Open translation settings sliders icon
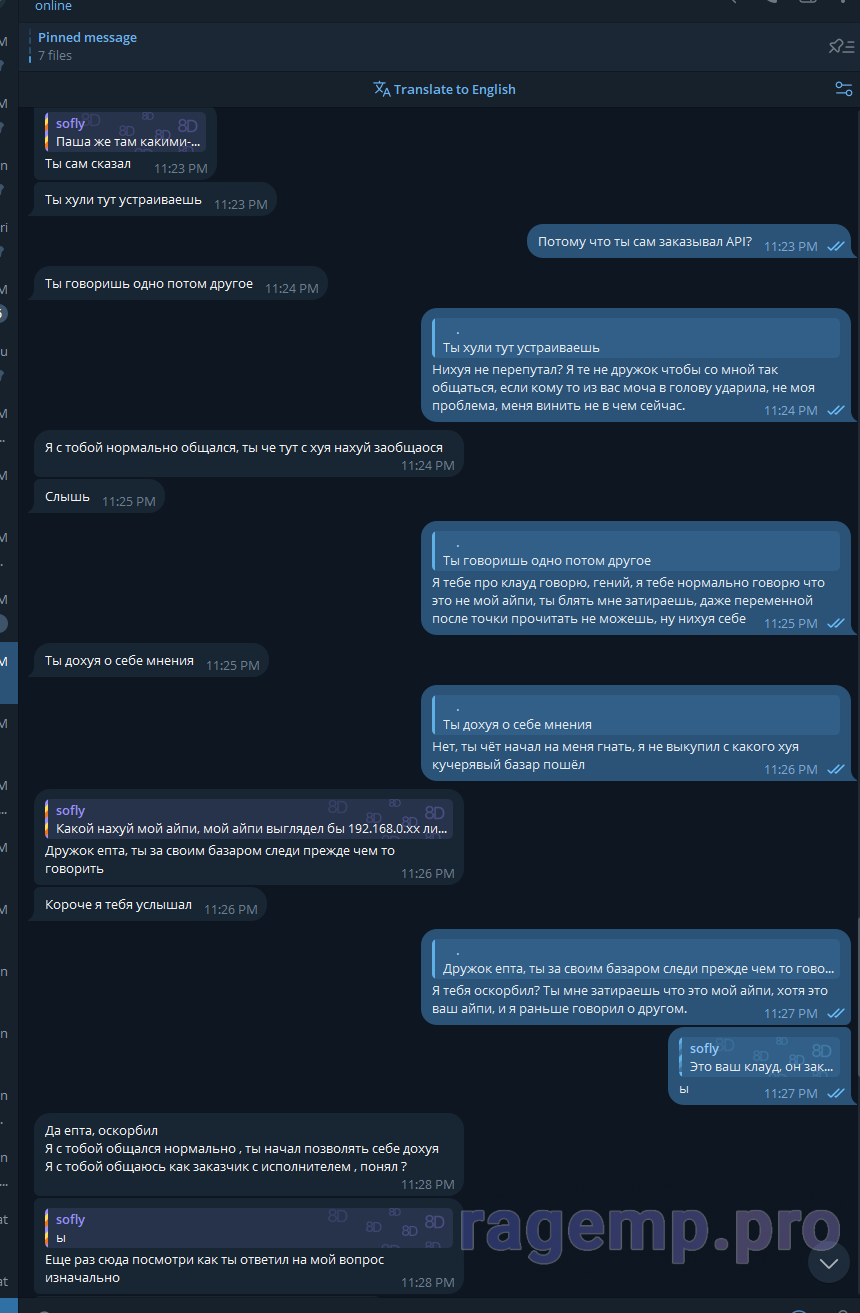The height and width of the screenshot is (1313, 860). (x=844, y=89)
